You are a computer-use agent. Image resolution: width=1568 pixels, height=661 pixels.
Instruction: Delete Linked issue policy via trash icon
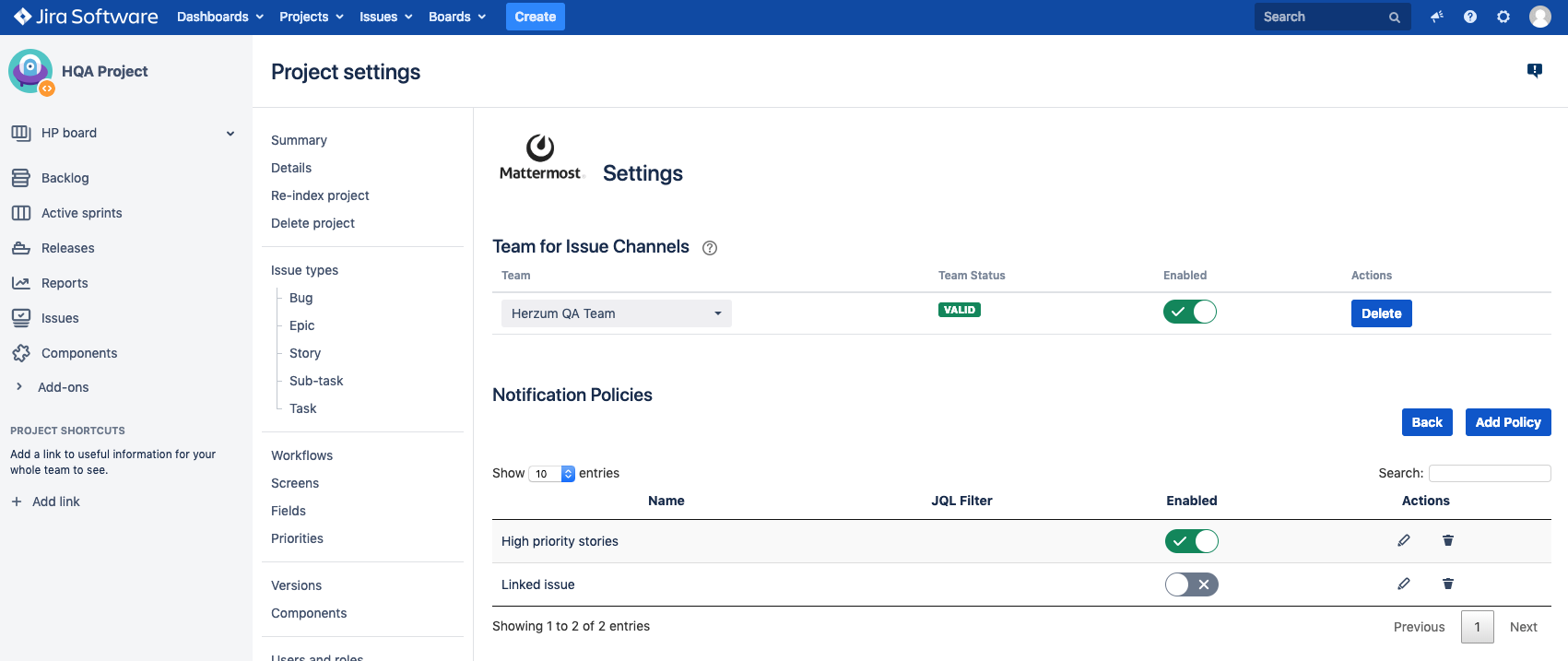1447,584
